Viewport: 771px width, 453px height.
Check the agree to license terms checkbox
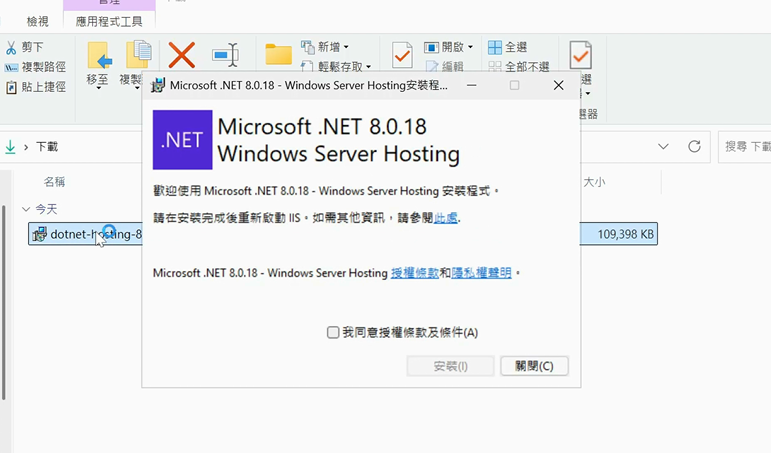tap(333, 332)
